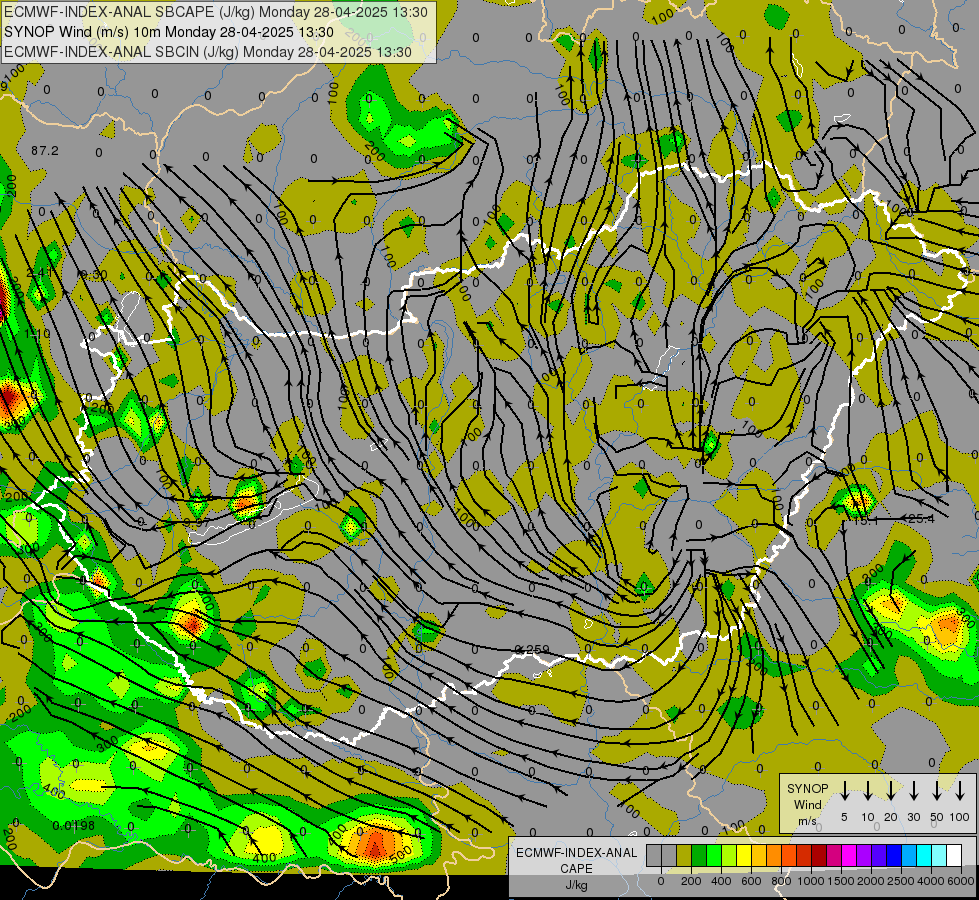Pick the cyan swatch left of 4000 tick
The width and height of the screenshot is (979, 900).
[x=924, y=855]
